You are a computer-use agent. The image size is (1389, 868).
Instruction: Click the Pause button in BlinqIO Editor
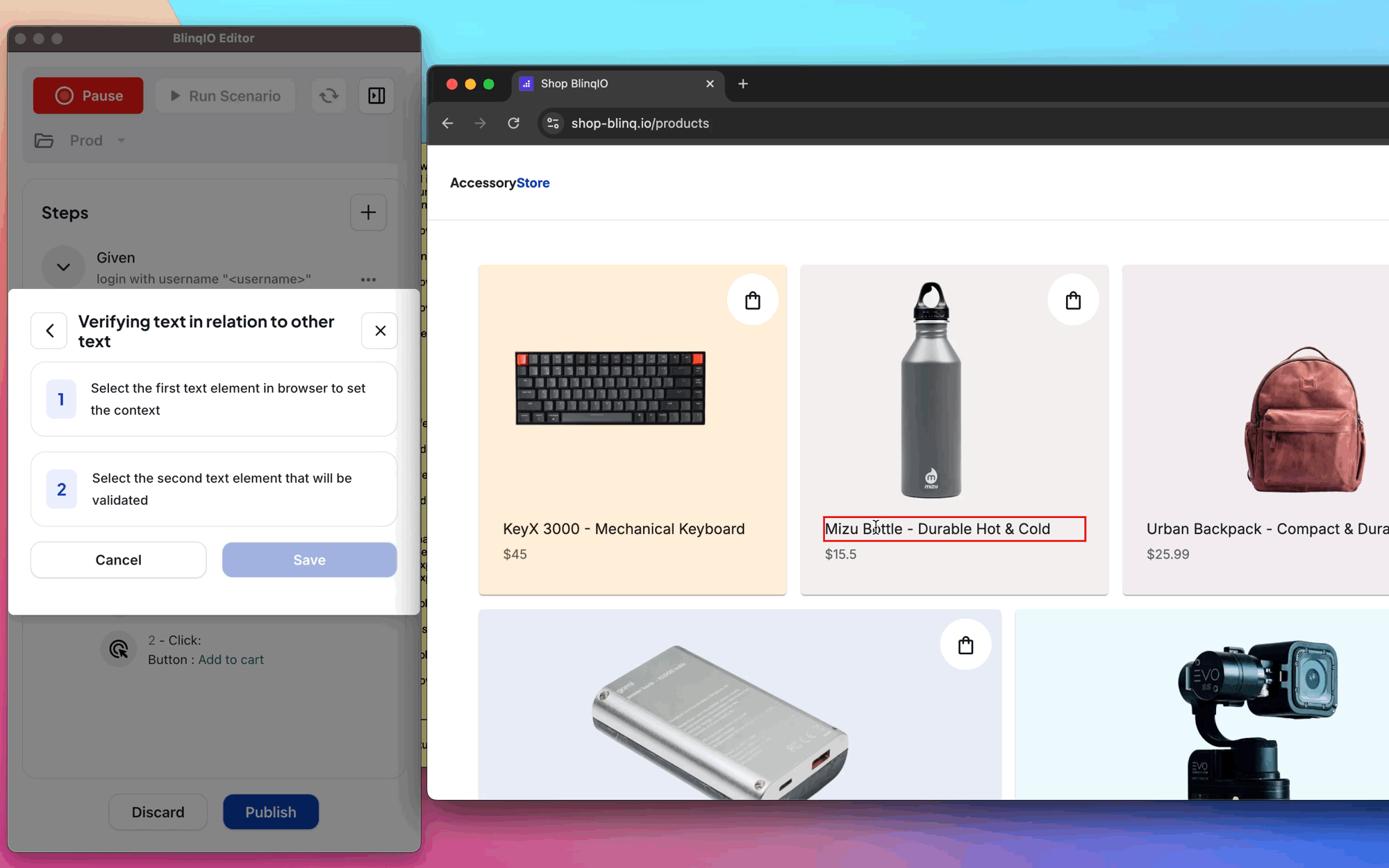[x=88, y=95]
